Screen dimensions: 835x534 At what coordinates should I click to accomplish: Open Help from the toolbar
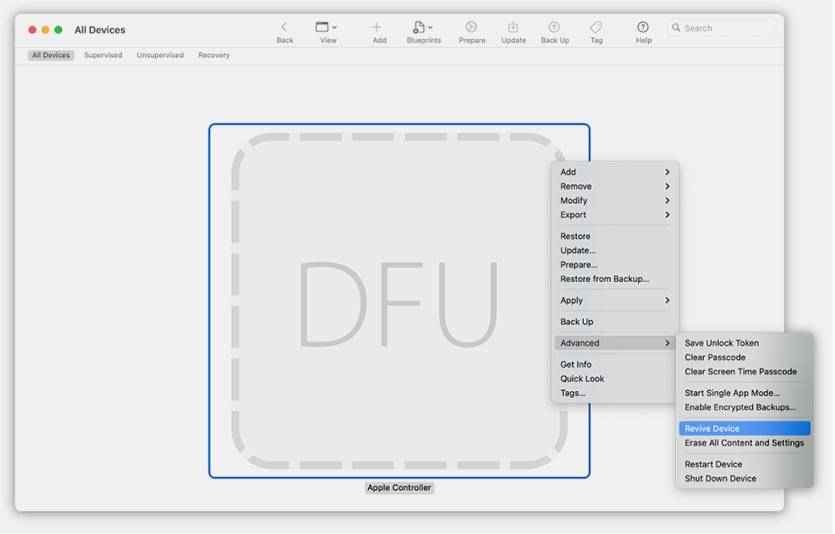pos(643,27)
